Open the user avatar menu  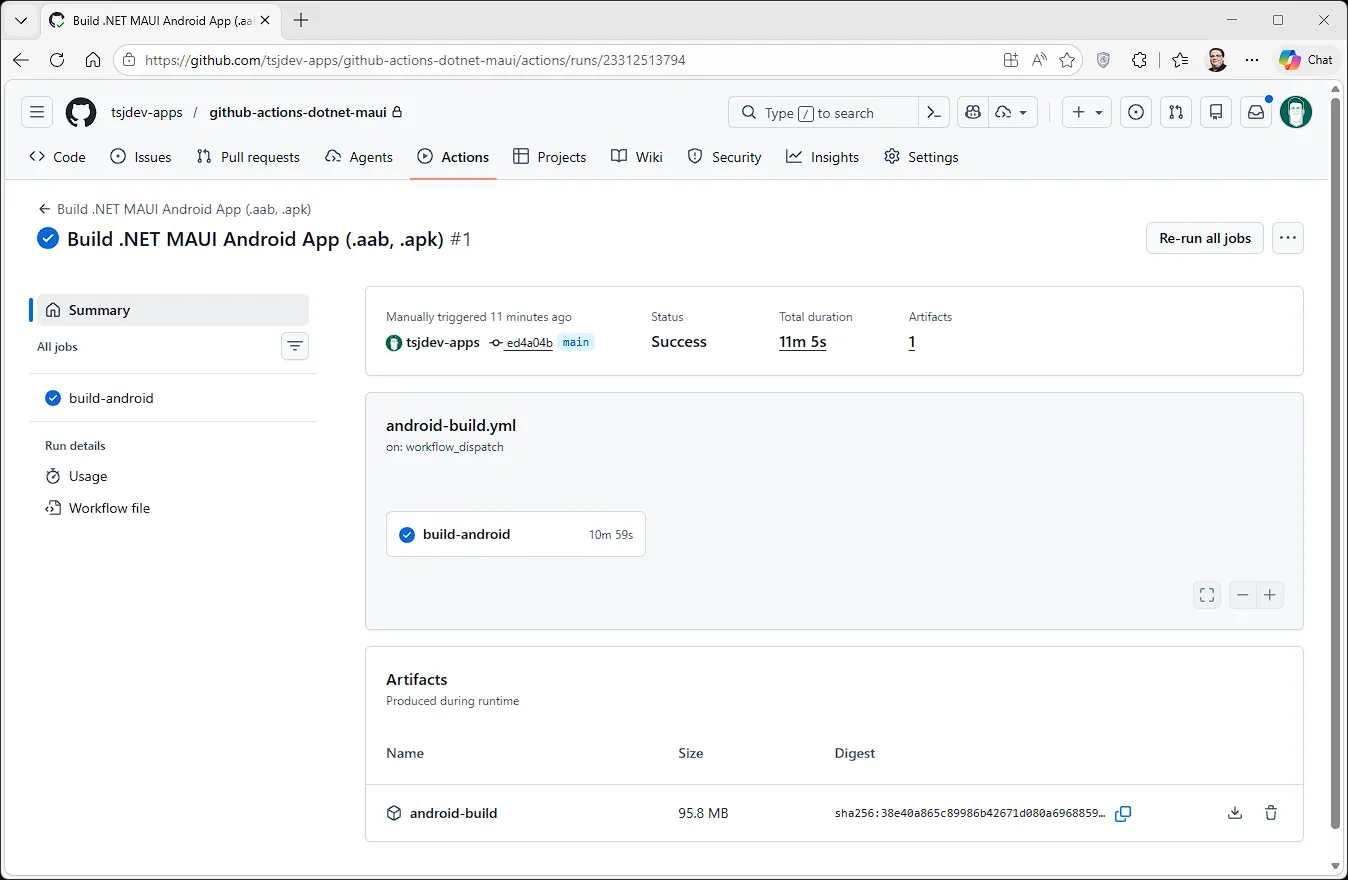[x=1296, y=113]
